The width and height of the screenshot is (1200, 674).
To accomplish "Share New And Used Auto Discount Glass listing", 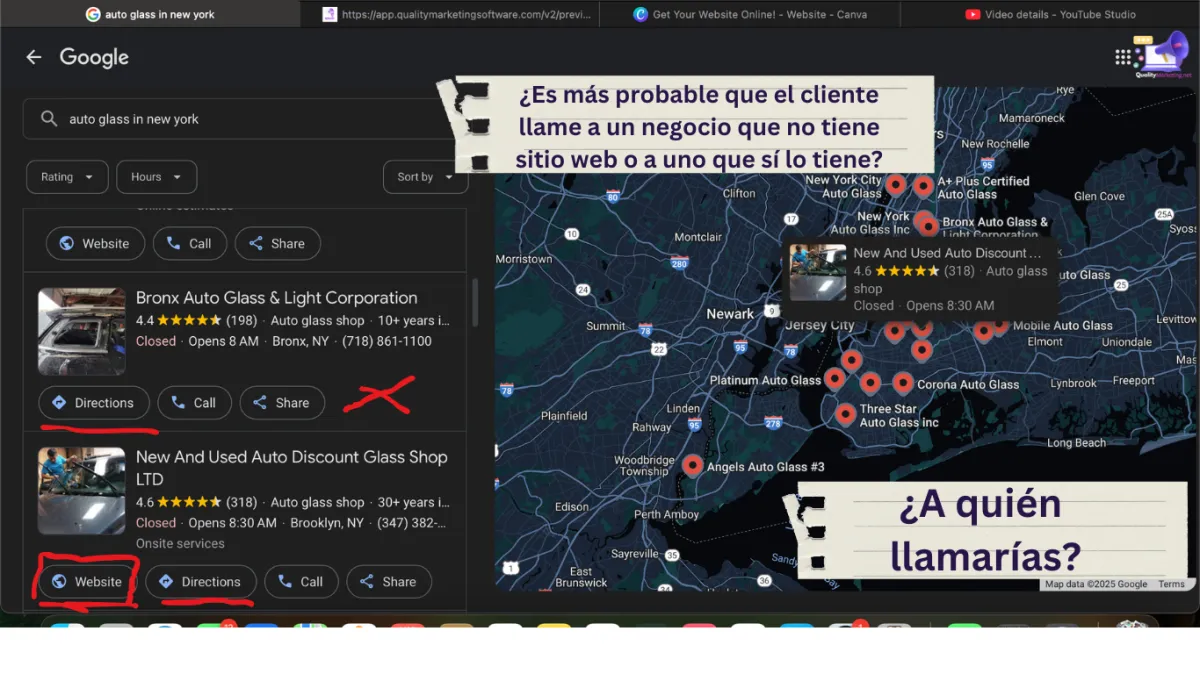I will (389, 582).
